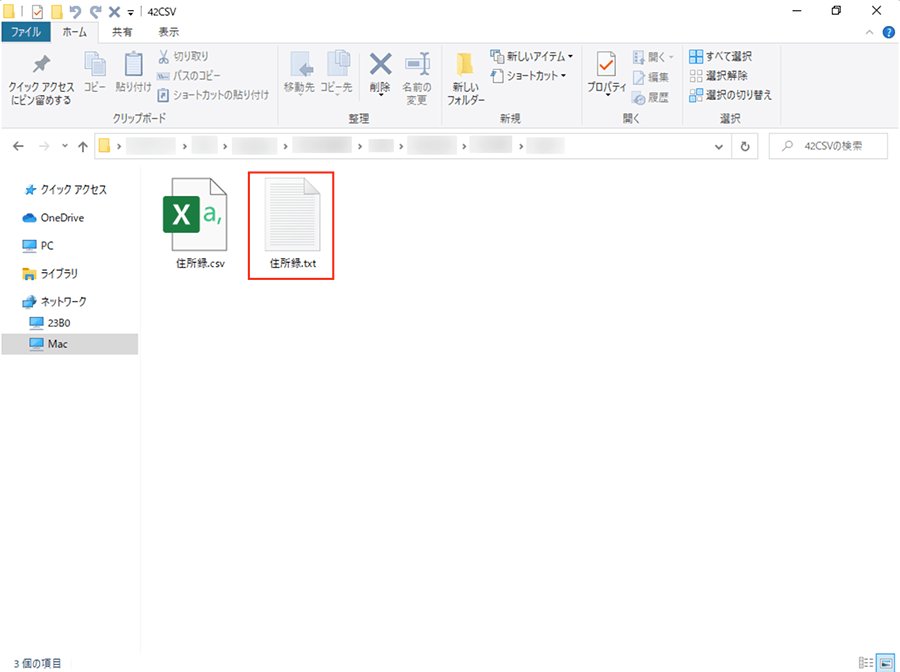Choose Copy Path (パスのコピー)
Viewport: 900px width, 672px height.
coord(189,76)
